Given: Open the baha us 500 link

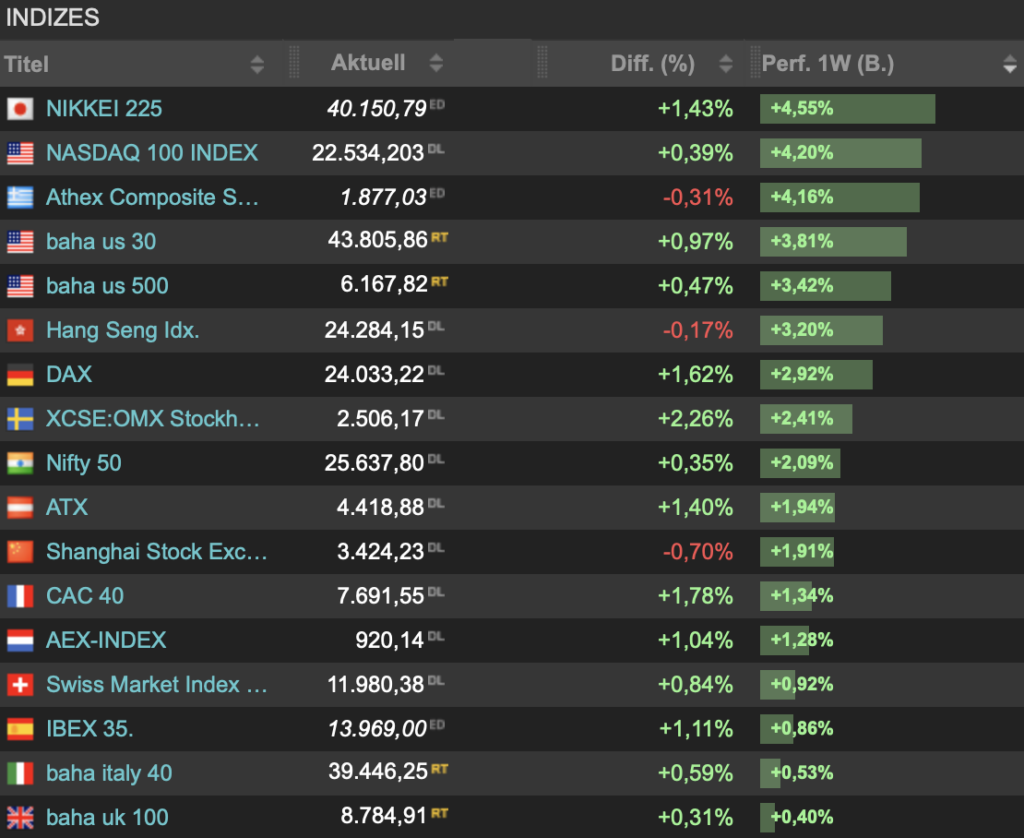Looking at the screenshot, I should coord(107,286).
